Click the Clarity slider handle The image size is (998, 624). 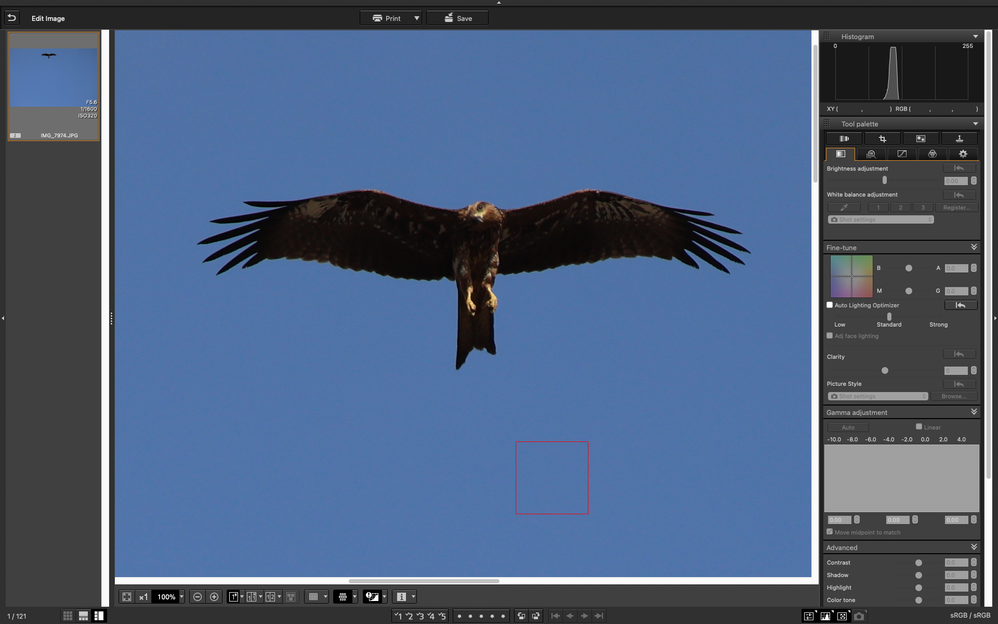click(884, 371)
